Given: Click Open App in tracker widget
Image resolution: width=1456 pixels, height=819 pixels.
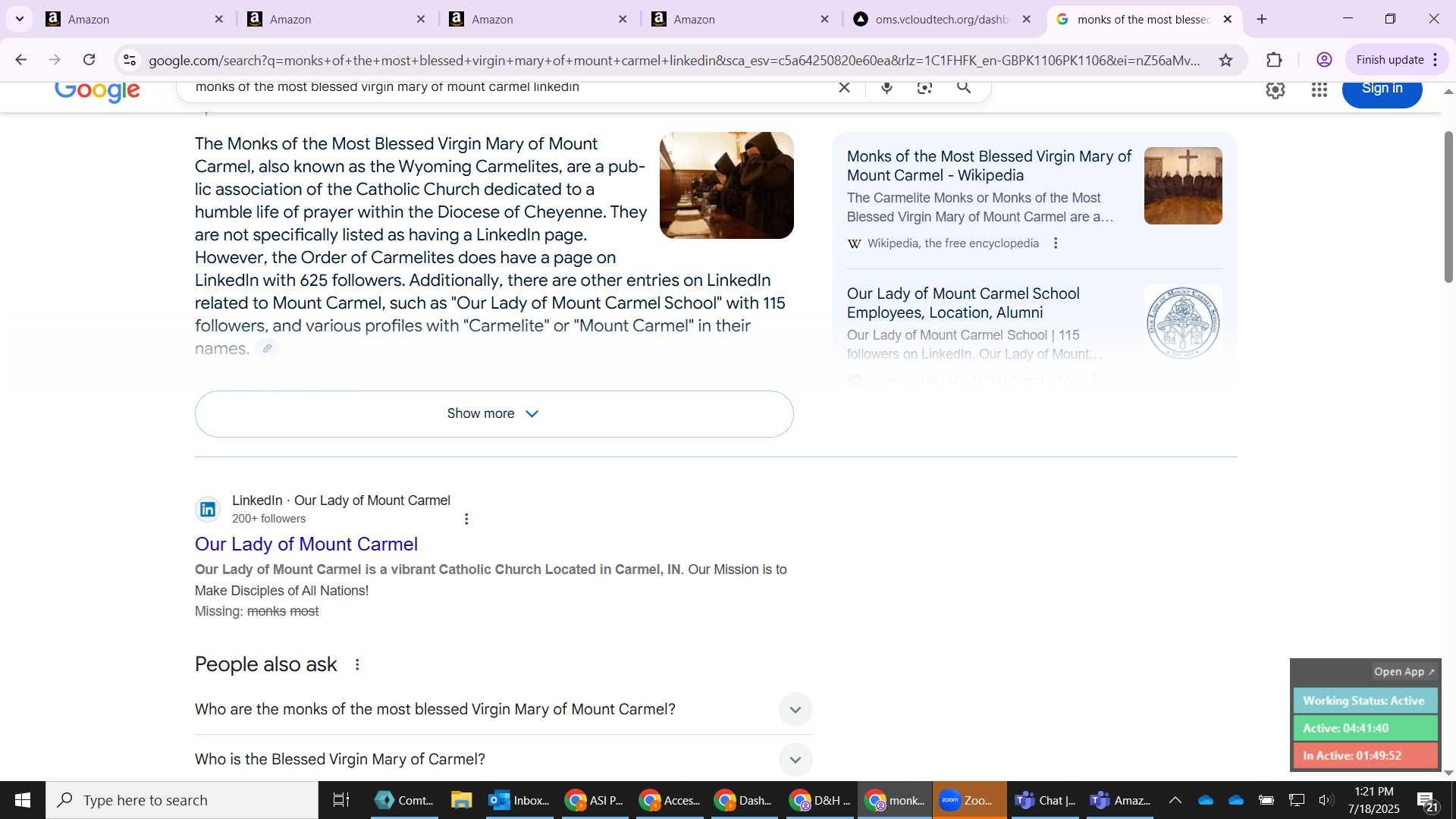Looking at the screenshot, I should tap(1404, 672).
